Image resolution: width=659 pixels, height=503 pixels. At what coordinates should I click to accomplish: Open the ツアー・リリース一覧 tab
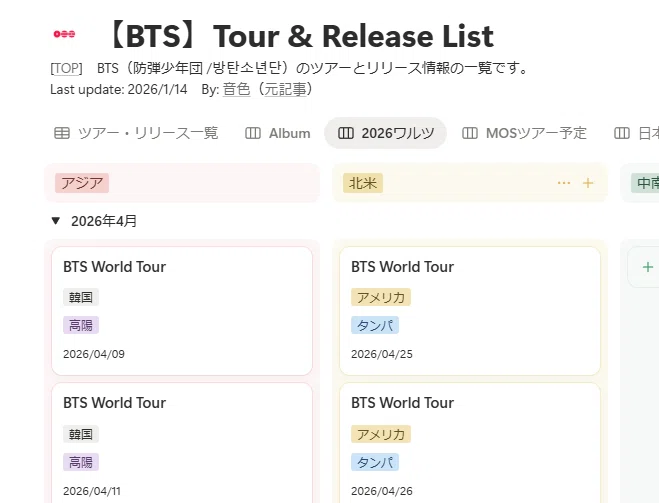(148, 133)
